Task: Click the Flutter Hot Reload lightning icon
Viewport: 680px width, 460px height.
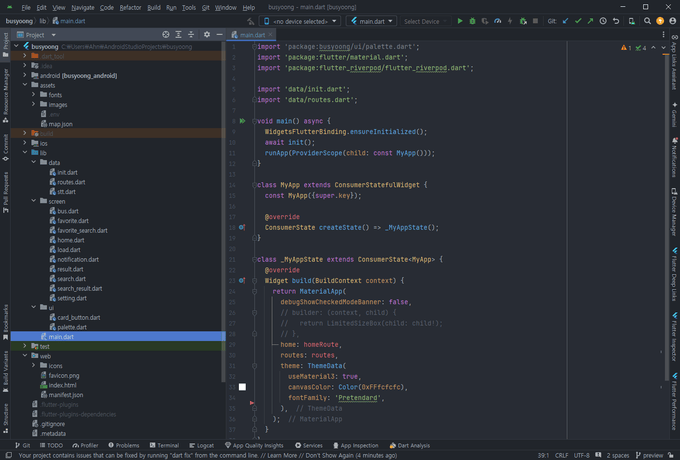Action: pyautogui.click(x=510, y=21)
